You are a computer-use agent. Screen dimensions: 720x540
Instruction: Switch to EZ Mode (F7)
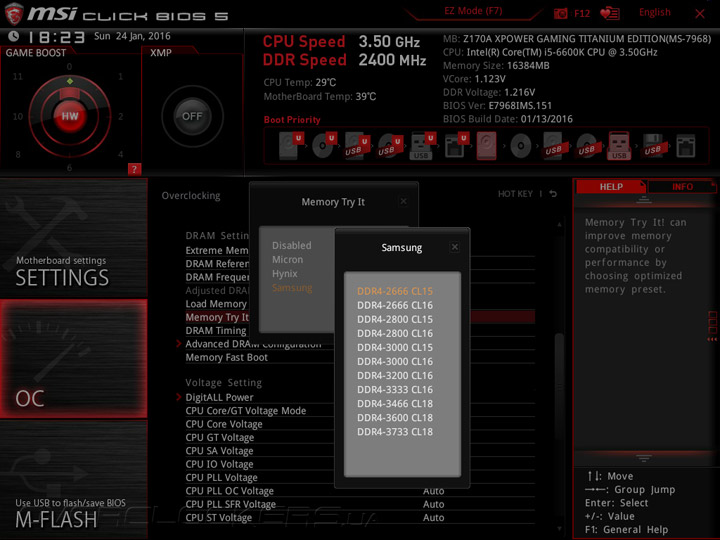(x=473, y=11)
